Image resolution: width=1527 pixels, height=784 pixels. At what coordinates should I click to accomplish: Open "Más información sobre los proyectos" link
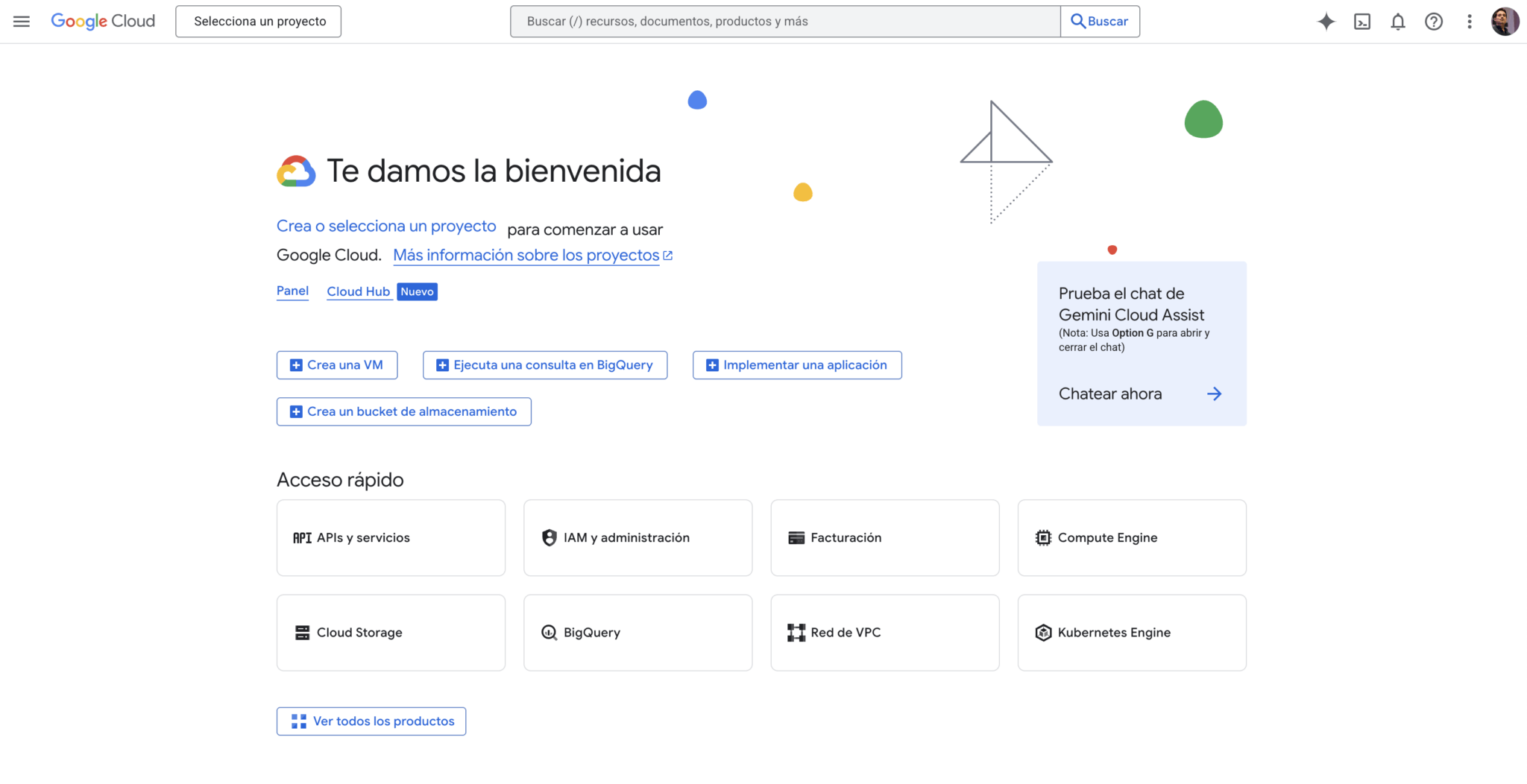526,255
